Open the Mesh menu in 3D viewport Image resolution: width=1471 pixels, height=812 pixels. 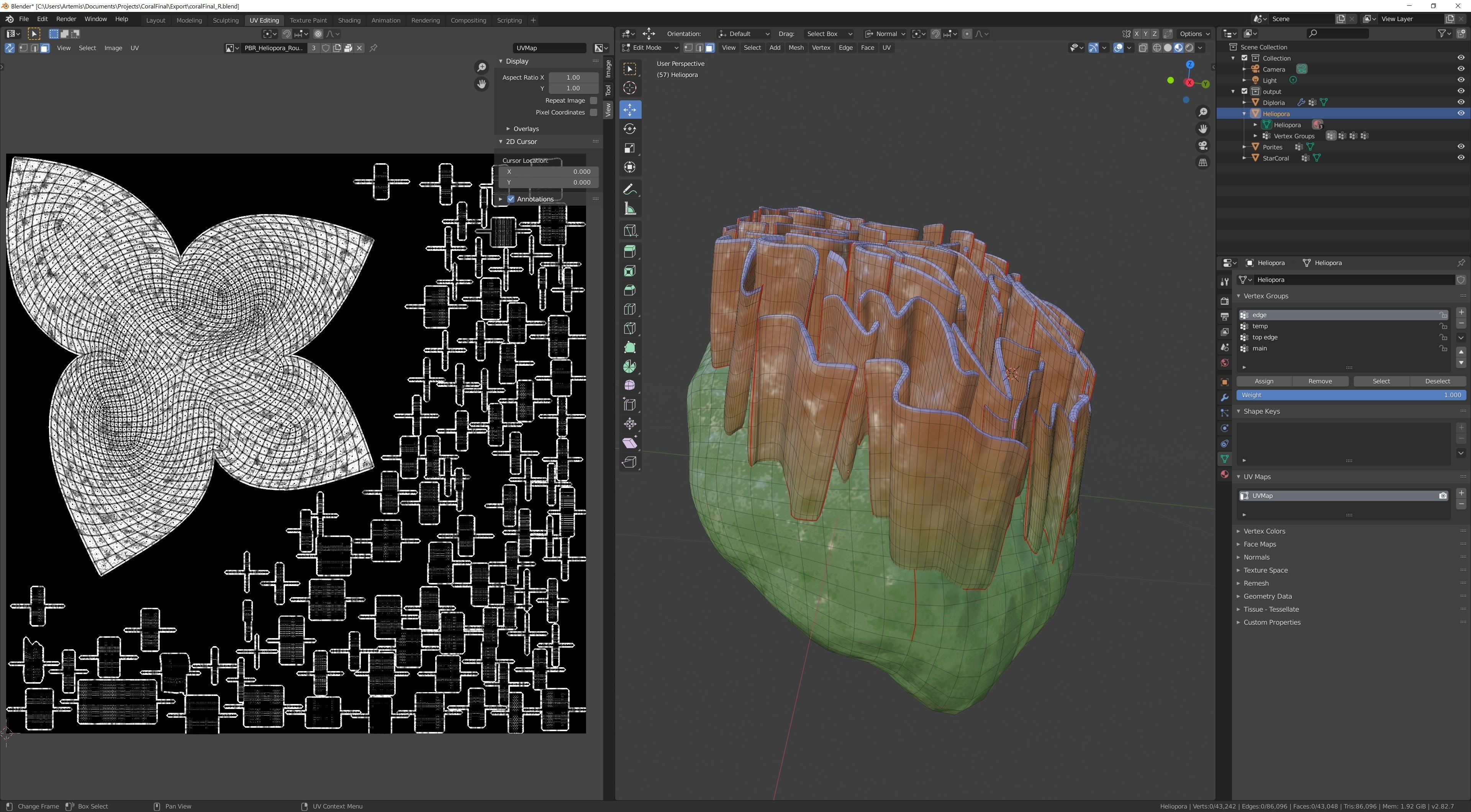point(796,48)
